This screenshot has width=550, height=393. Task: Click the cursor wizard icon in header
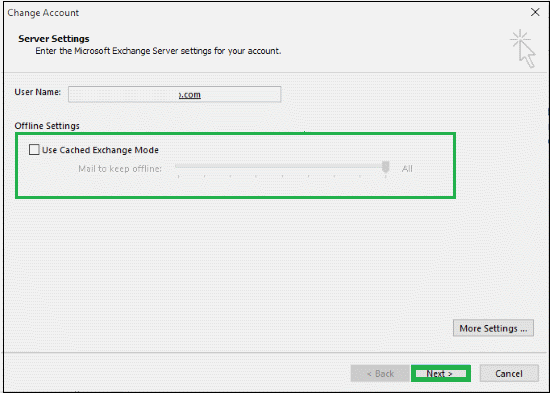(523, 48)
